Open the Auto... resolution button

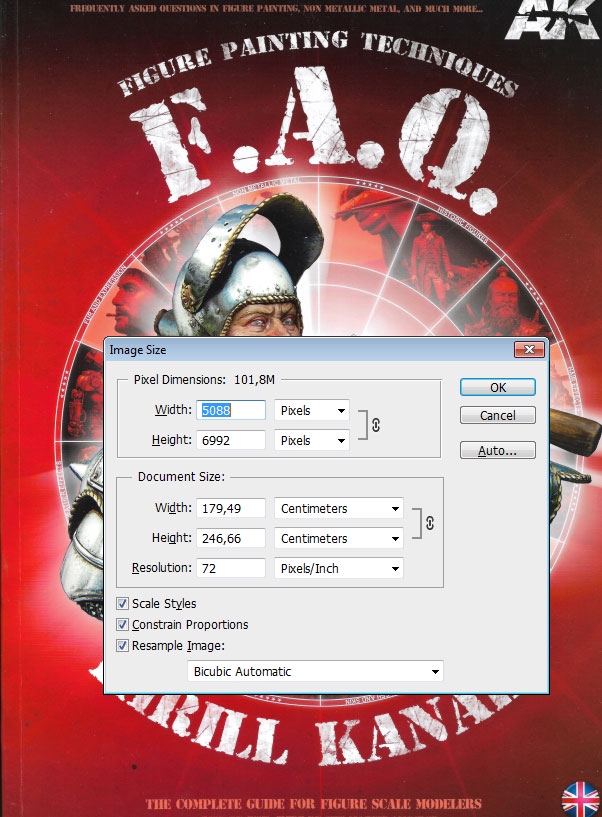pyautogui.click(x=497, y=450)
